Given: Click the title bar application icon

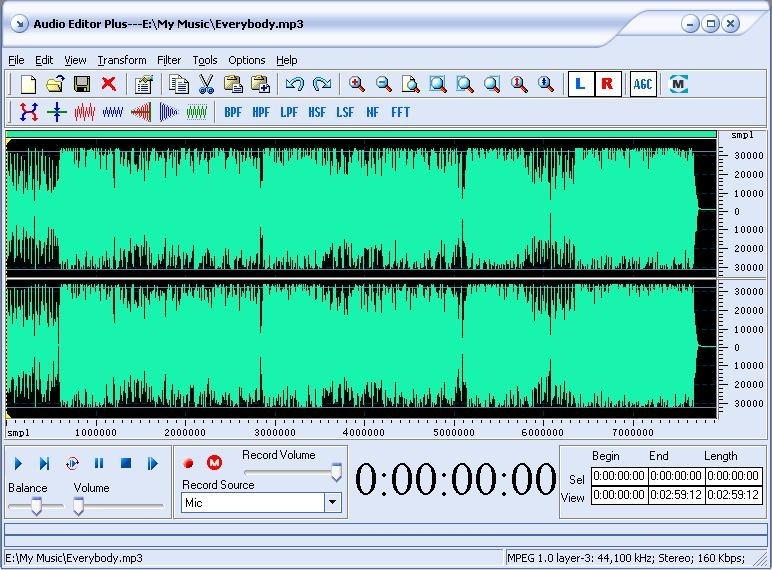Looking at the screenshot, I should [19, 24].
